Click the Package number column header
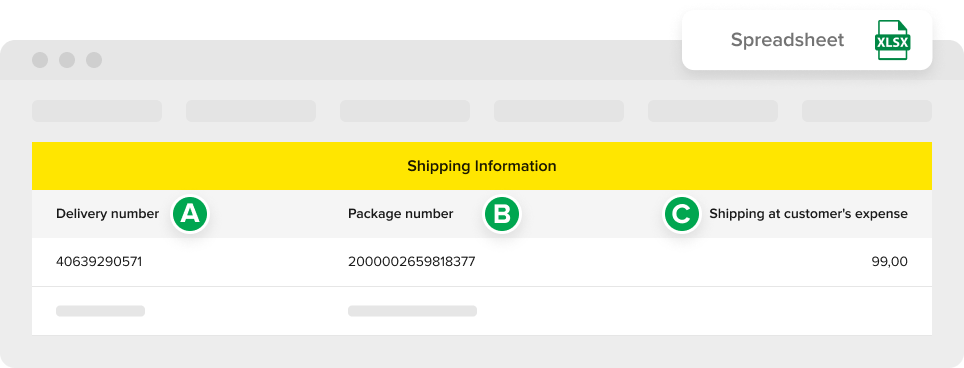 click(x=400, y=214)
